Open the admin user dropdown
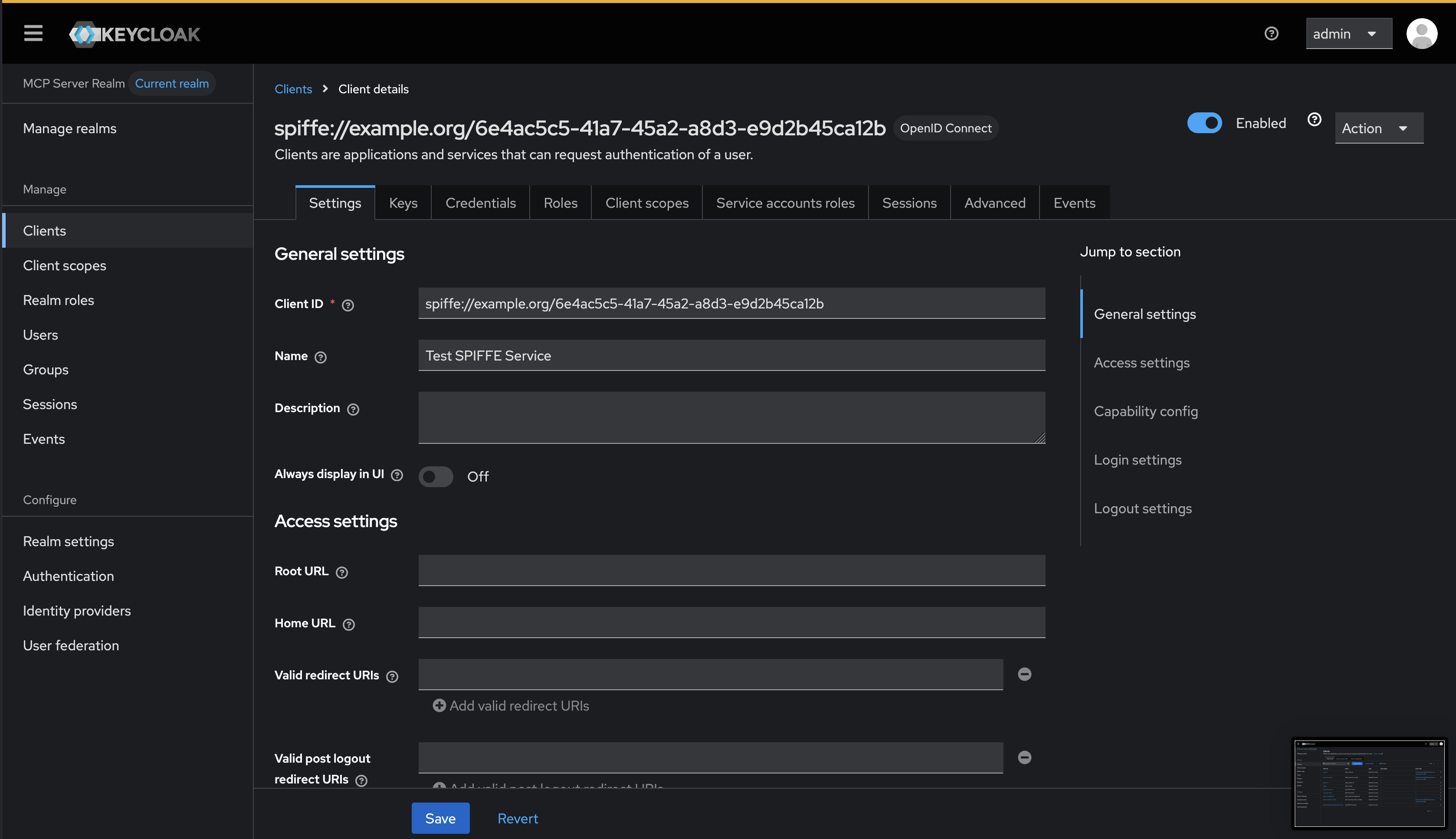The image size is (1456, 839). pos(1348,33)
